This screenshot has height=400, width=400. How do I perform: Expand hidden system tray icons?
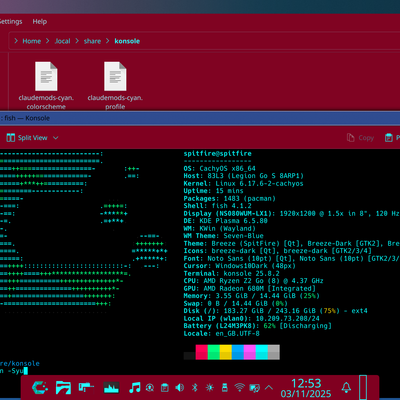(269, 388)
